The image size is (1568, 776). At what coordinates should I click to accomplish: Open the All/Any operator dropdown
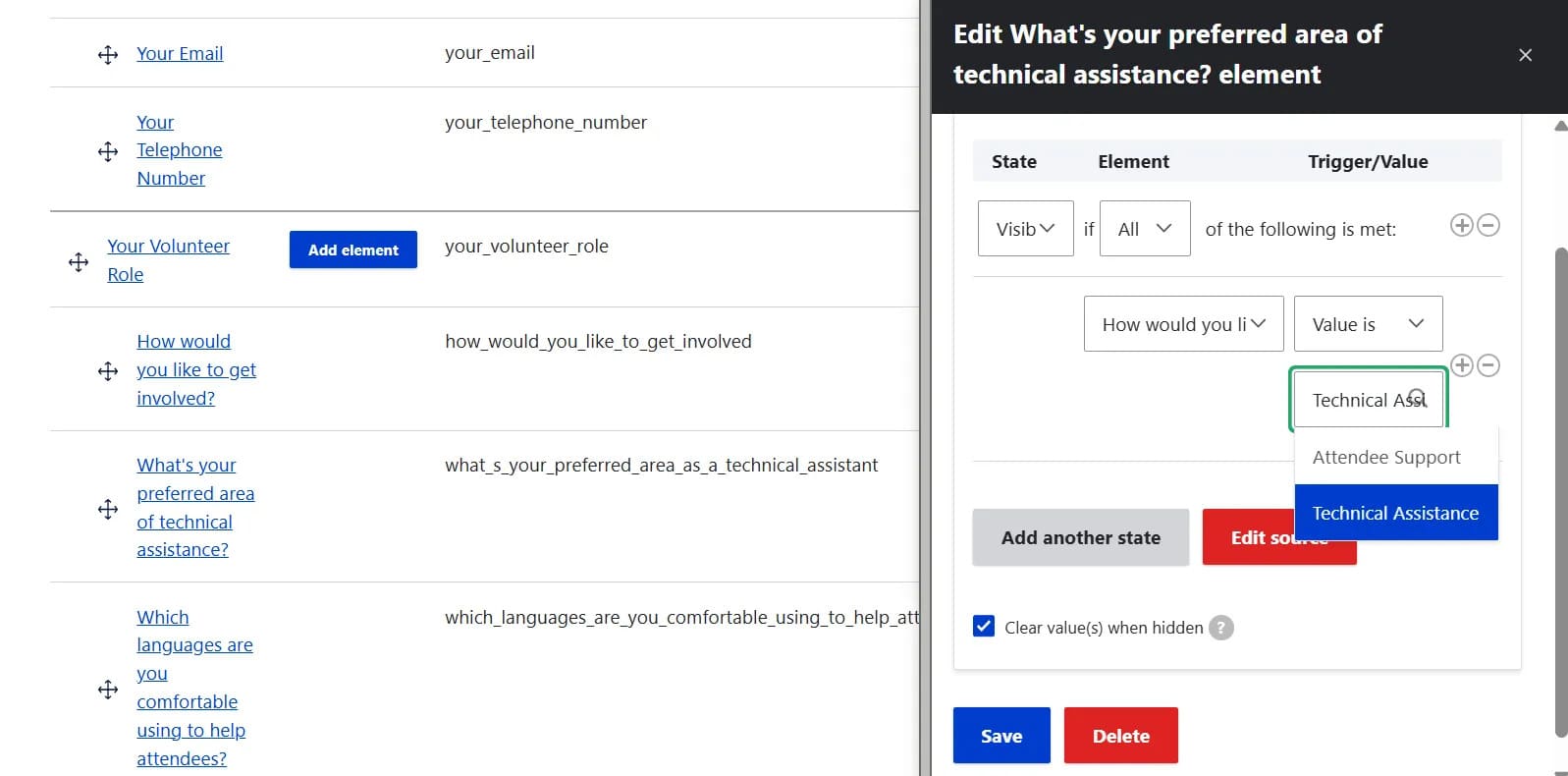(x=1145, y=228)
